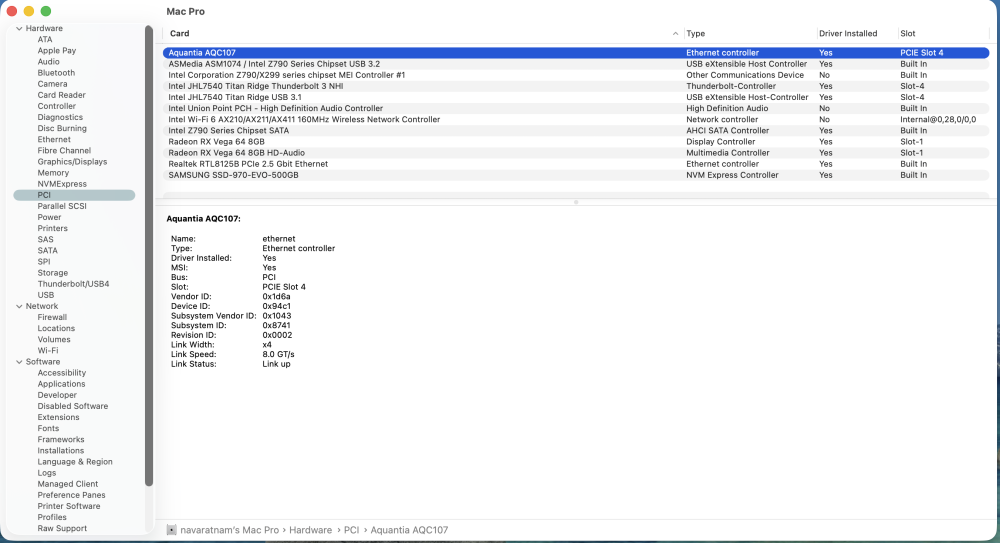
Task: Sort by Slot column header
Action: [908, 33]
